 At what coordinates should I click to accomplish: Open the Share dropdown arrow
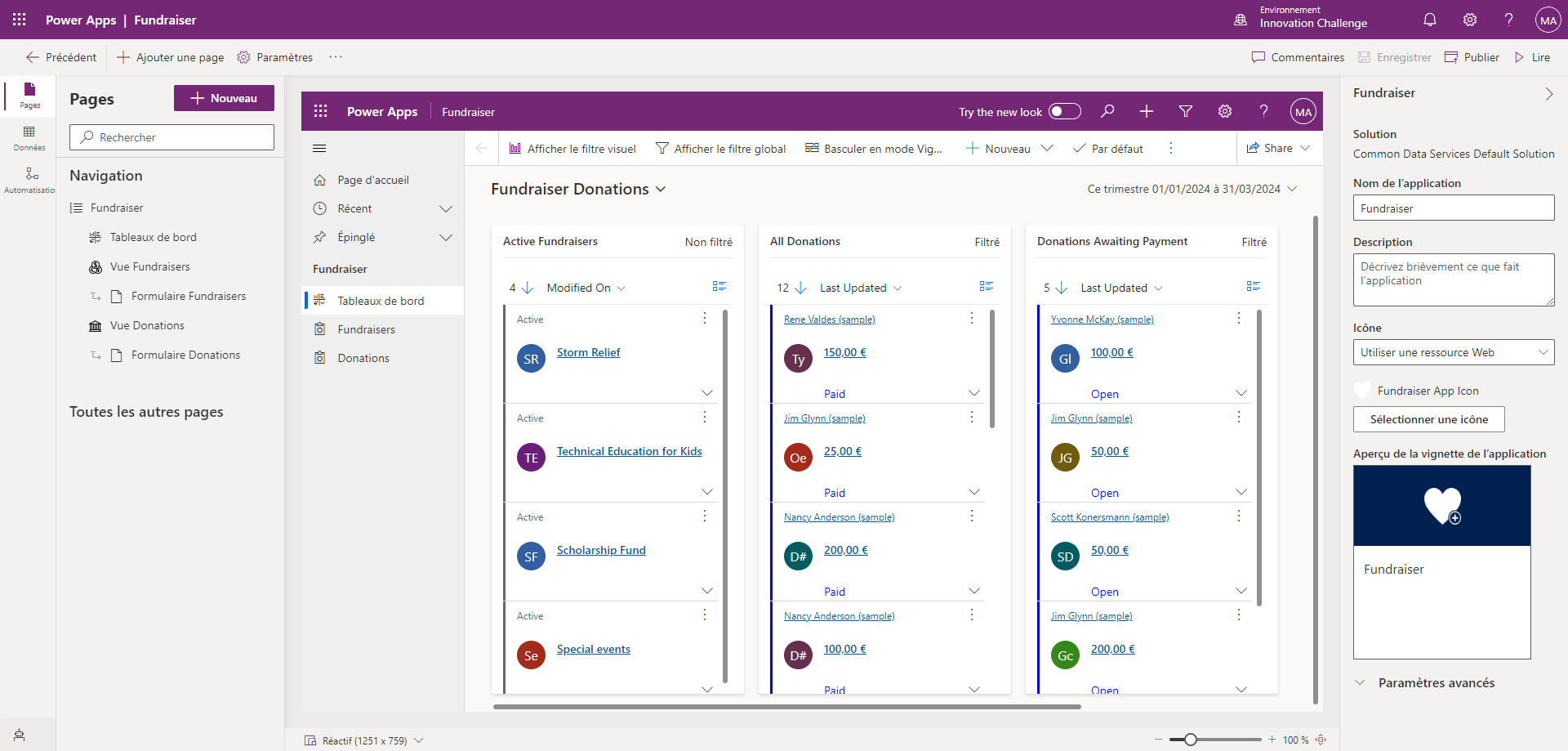[1305, 148]
